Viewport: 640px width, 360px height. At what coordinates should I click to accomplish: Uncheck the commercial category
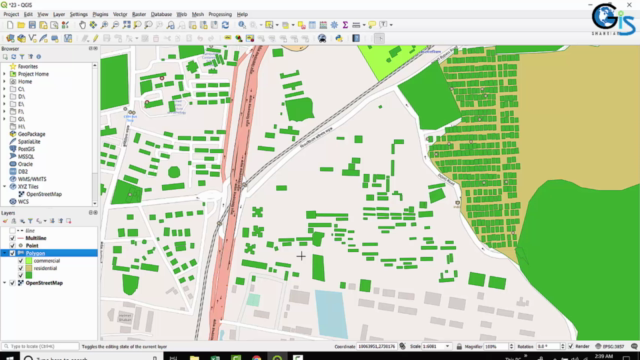[20, 261]
